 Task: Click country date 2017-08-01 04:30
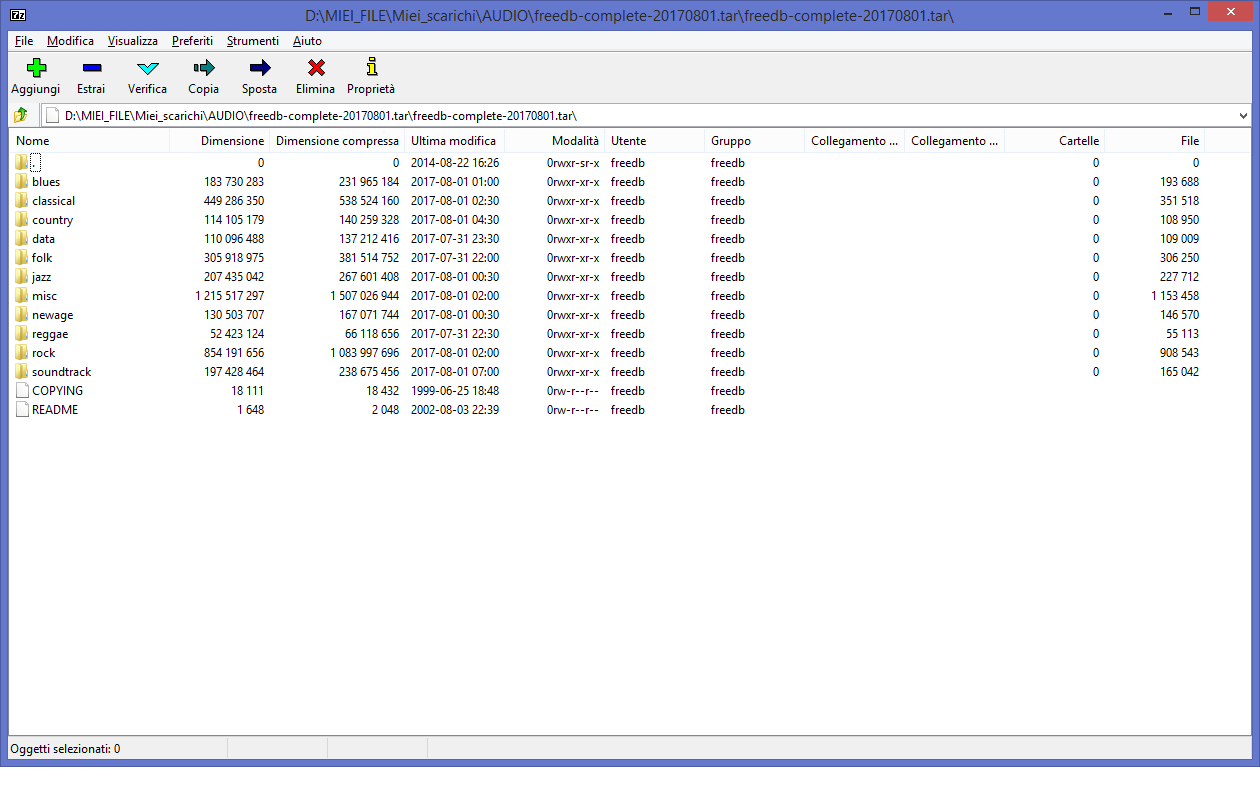455,220
